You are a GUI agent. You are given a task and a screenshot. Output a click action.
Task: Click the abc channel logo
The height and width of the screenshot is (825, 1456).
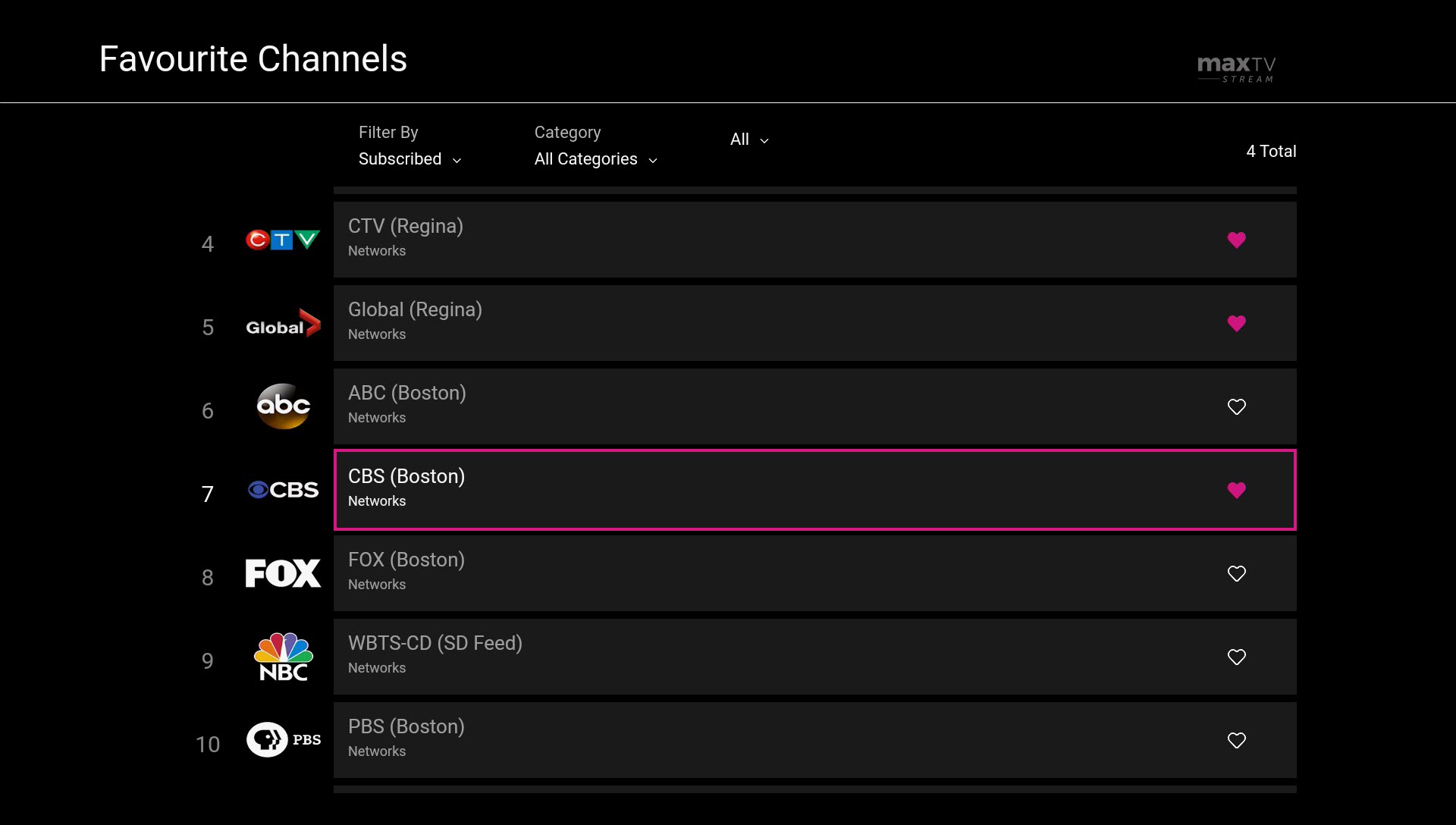283,406
